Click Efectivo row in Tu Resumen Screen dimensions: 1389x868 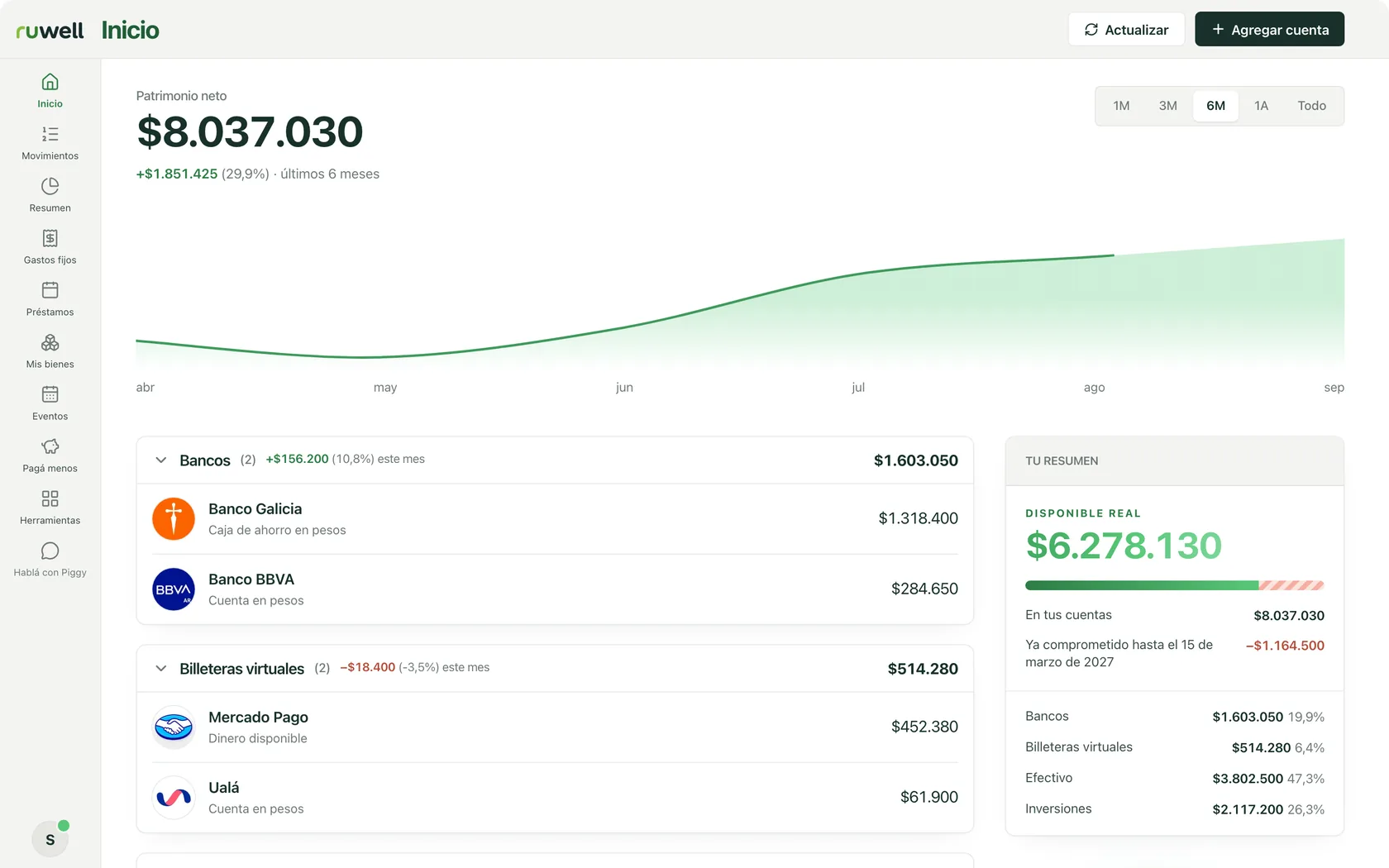[x=1174, y=778]
